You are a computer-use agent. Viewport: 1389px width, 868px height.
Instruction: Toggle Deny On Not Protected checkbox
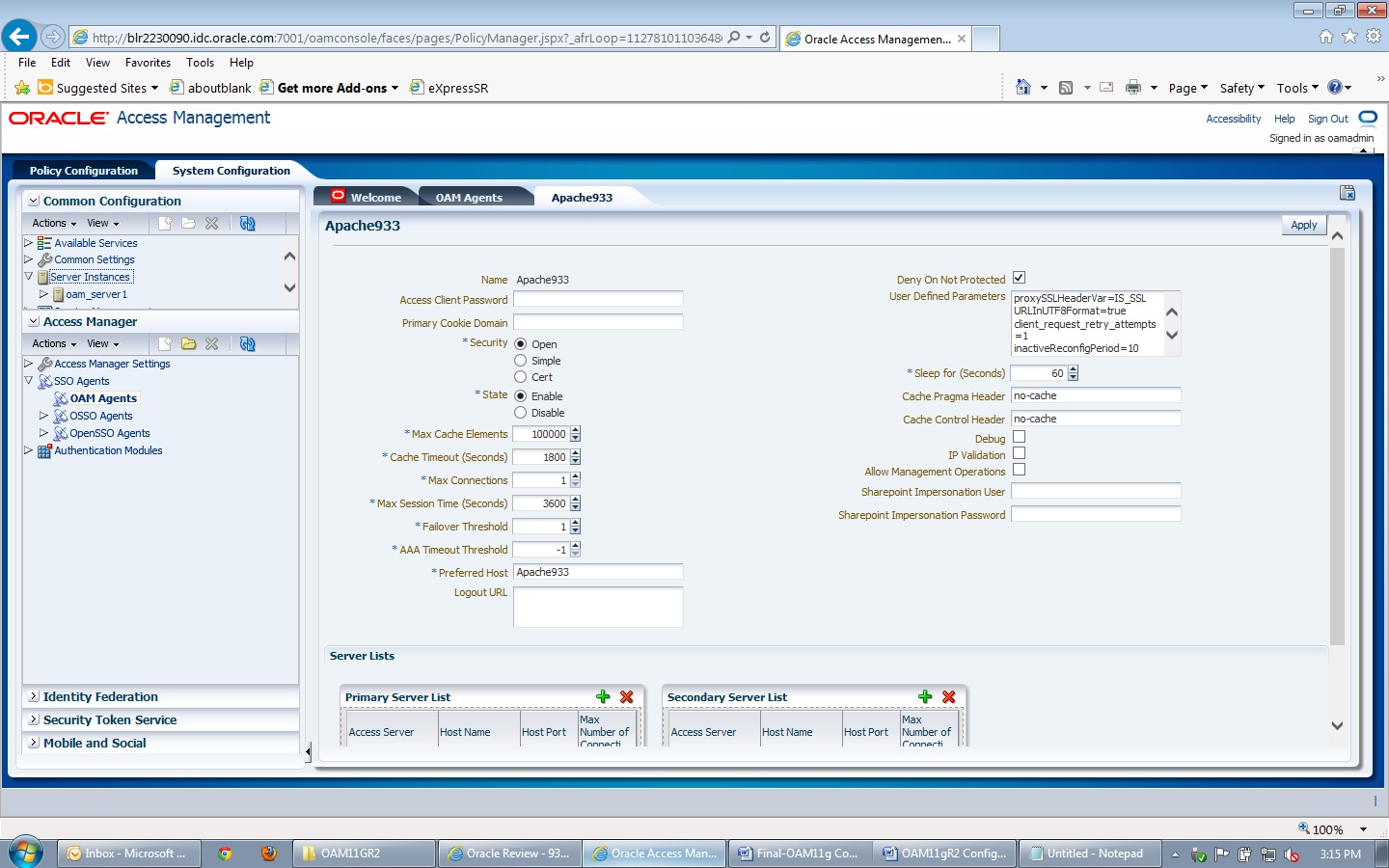(1019, 278)
